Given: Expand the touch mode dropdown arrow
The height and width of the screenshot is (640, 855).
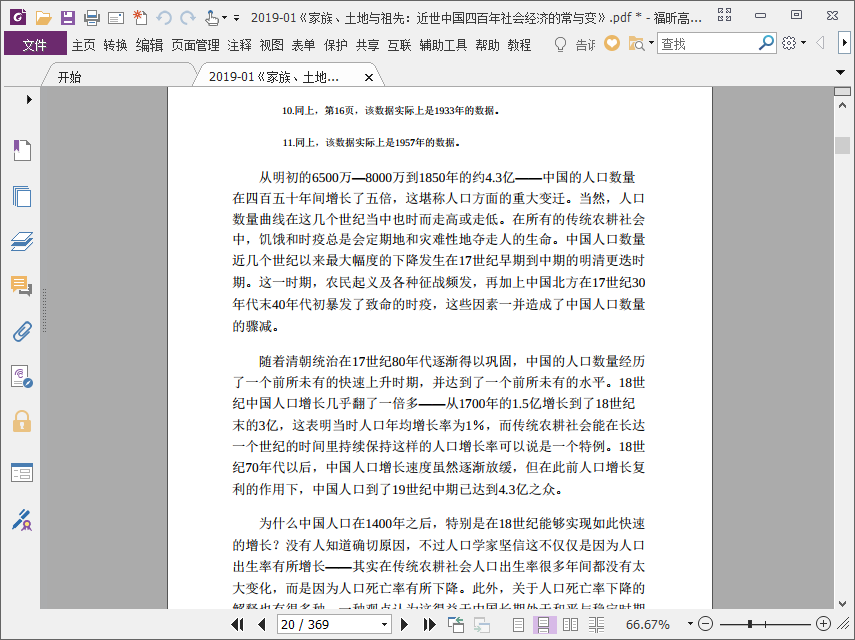Looking at the screenshot, I should [225, 18].
